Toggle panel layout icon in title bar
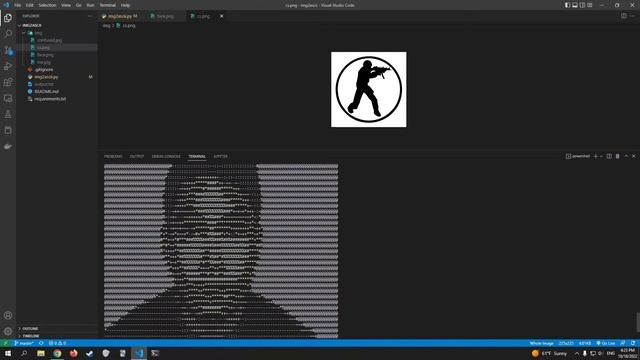The height and width of the screenshot is (360, 640). click(575, 5)
